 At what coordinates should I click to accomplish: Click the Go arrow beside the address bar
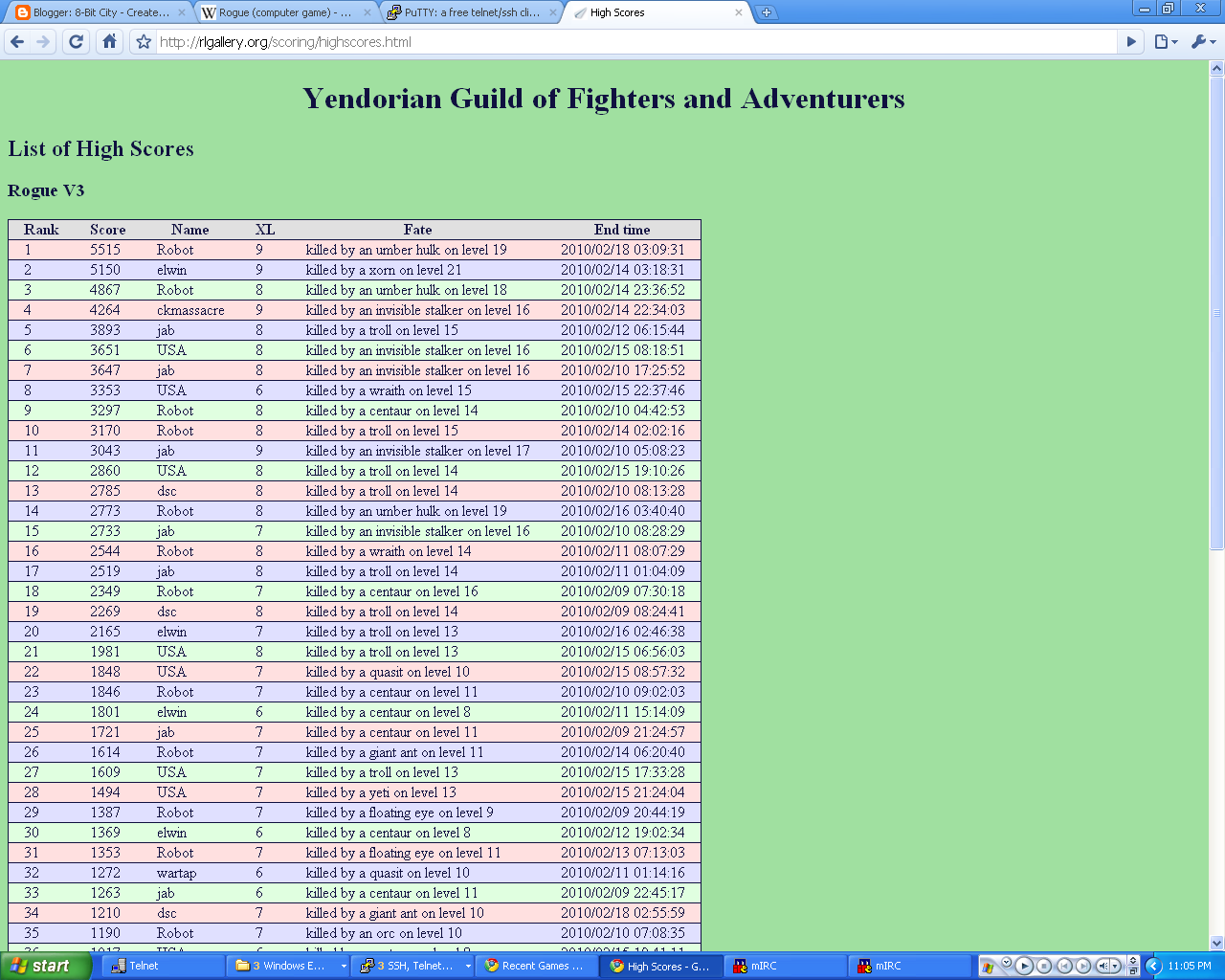(x=1132, y=42)
